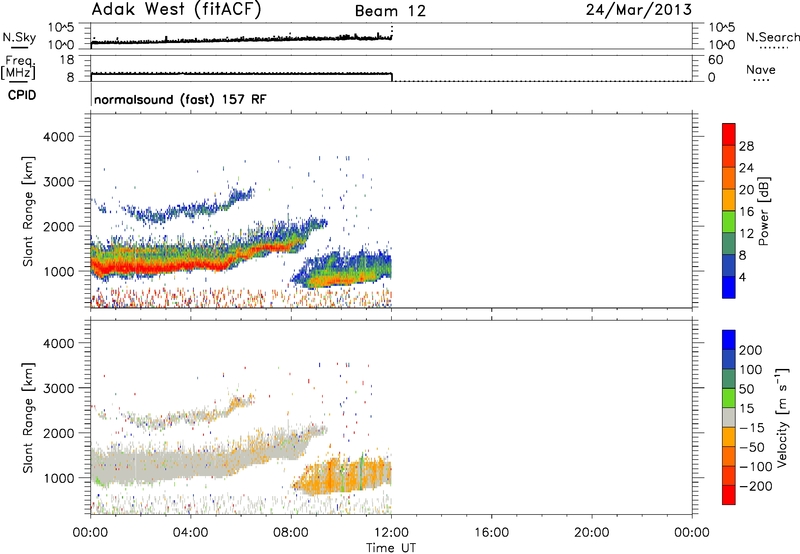Click the plot title 'Adak West (fitACF)'

pos(177,10)
